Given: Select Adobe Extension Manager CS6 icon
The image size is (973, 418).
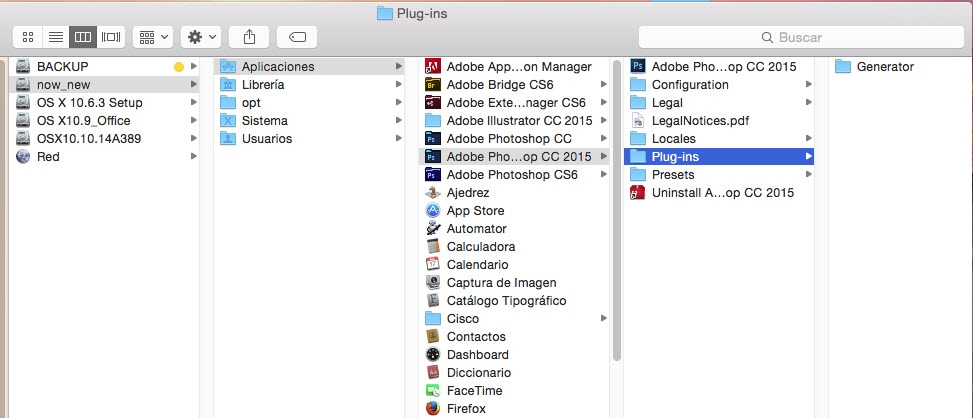Looking at the screenshot, I should (x=433, y=102).
